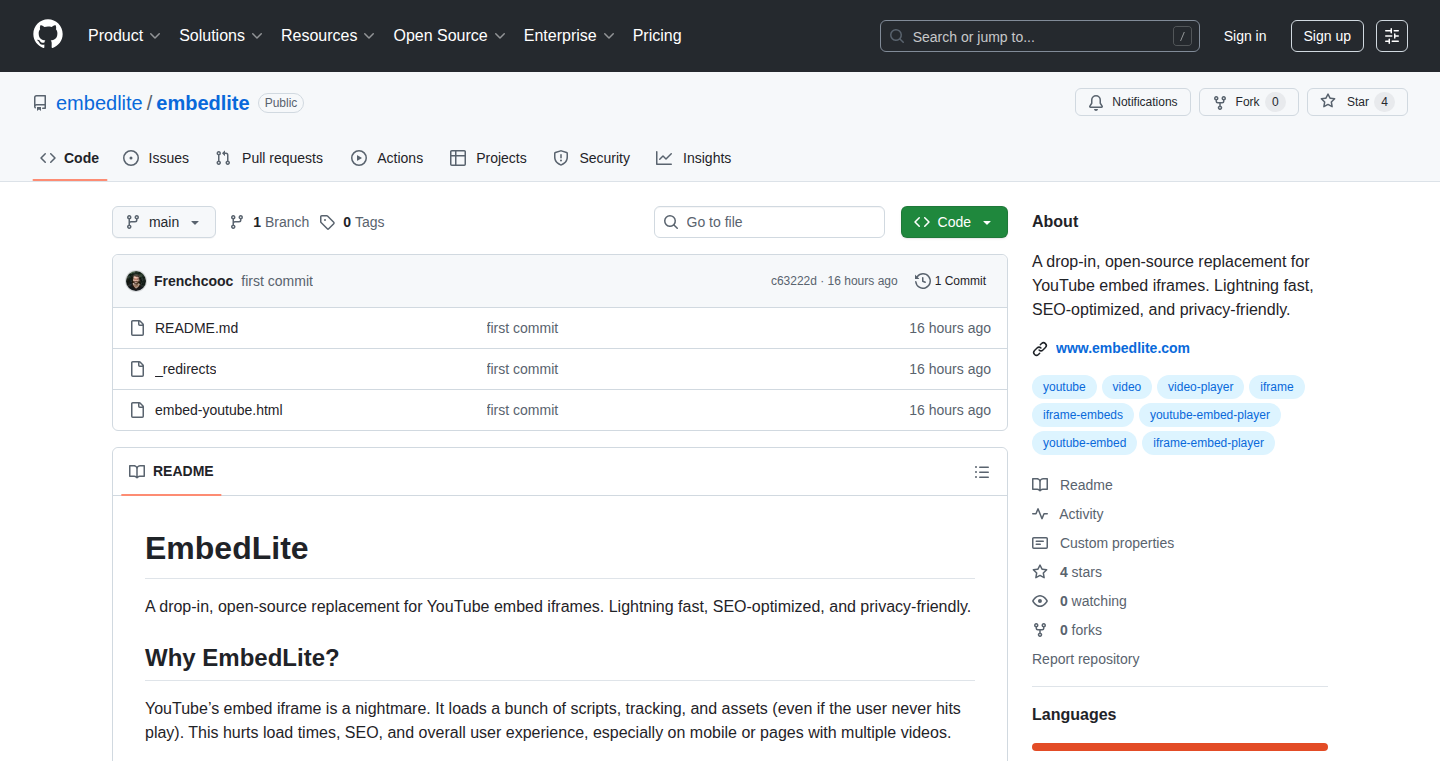Click the Notifications bell button

pyautogui.click(x=1133, y=102)
